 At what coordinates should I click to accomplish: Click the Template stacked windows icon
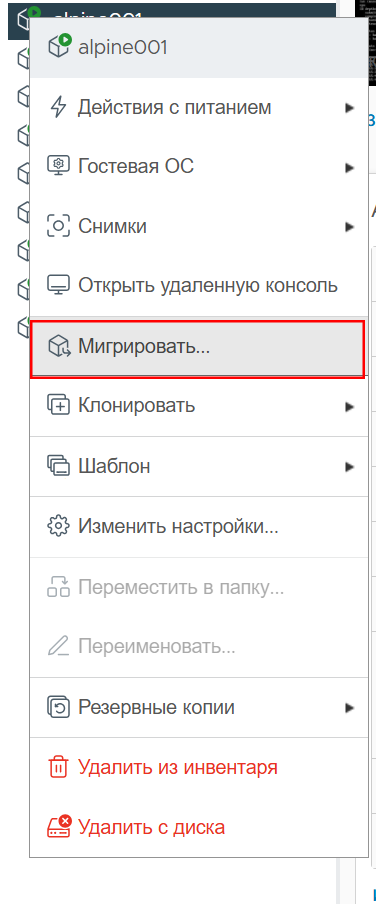pos(58,466)
